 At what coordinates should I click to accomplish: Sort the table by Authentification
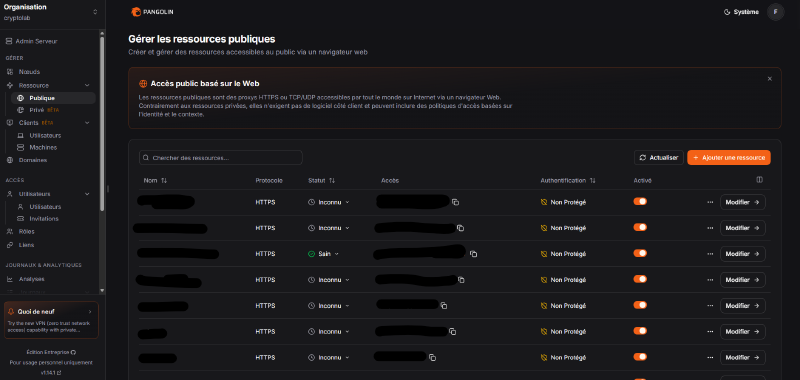tap(568, 181)
